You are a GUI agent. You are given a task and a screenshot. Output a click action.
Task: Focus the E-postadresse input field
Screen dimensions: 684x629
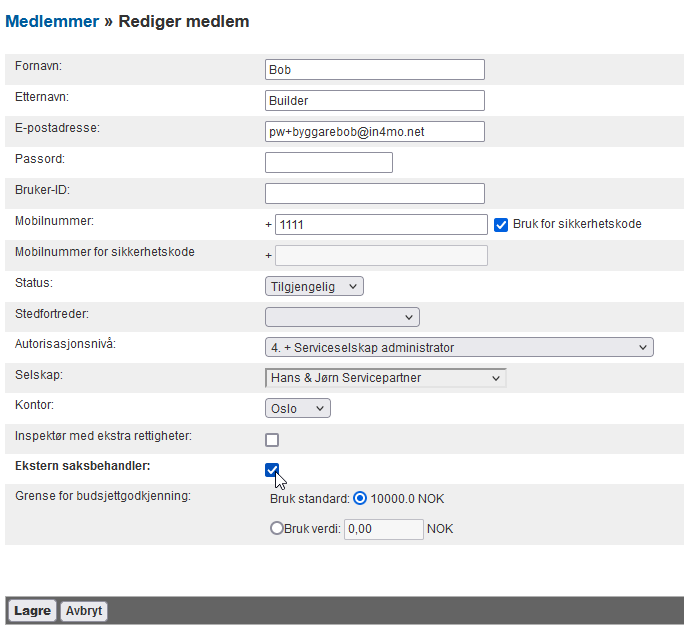pos(374,132)
